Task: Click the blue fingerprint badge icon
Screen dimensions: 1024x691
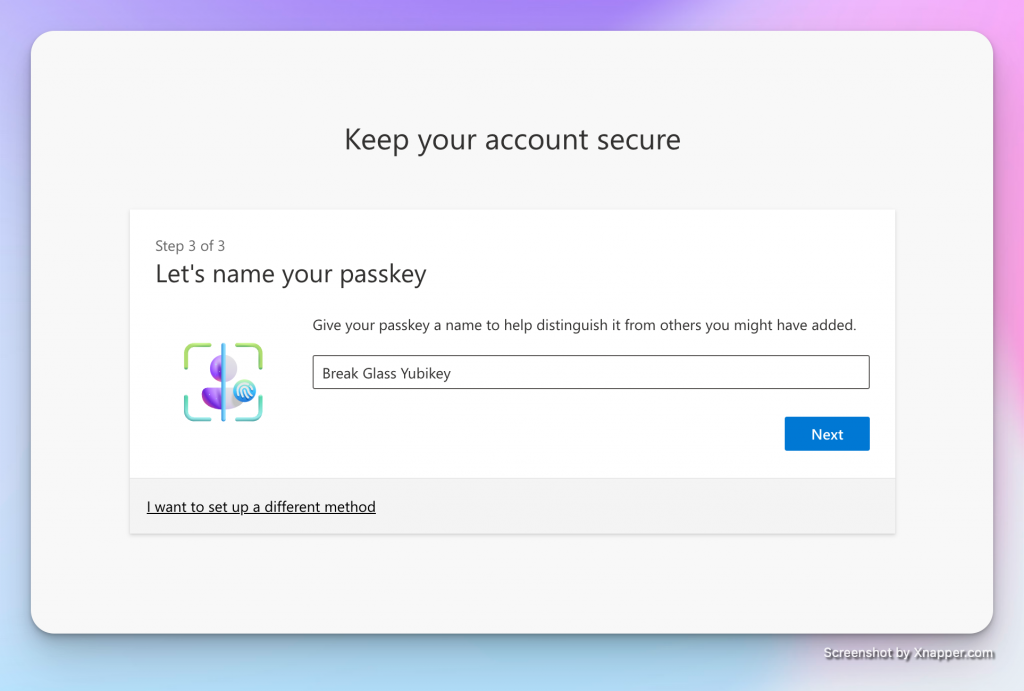Action: pos(244,390)
